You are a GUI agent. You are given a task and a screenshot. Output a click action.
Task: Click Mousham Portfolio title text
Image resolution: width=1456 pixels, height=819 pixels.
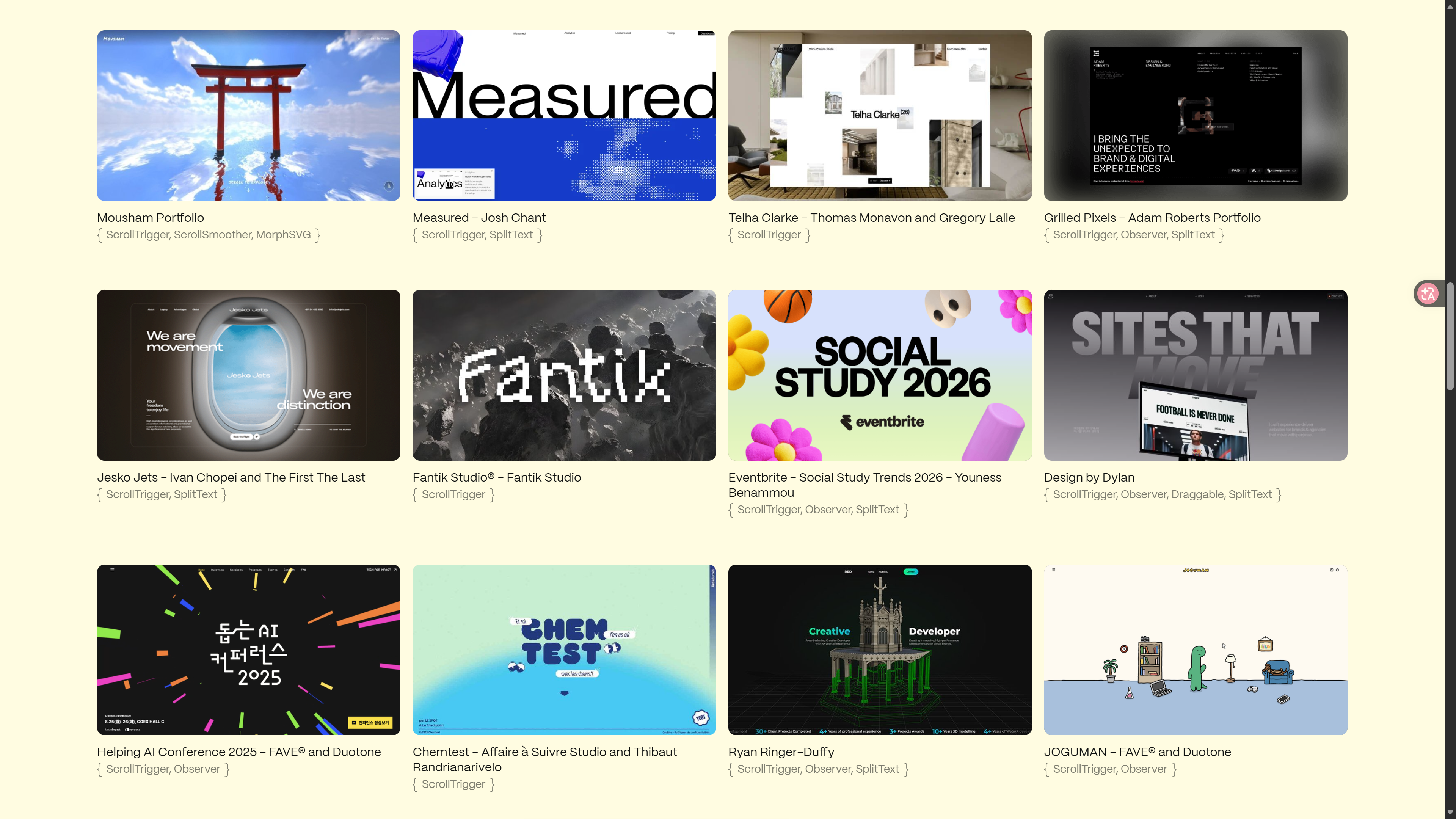151,218
